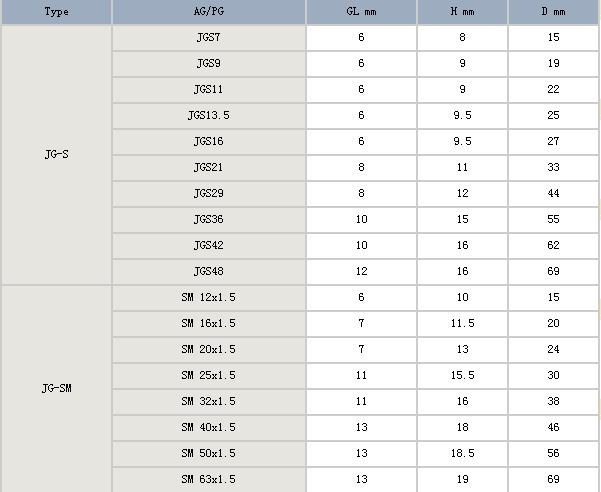Click the D value 62 for JGS42
The width and height of the screenshot is (601, 492).
(553, 245)
